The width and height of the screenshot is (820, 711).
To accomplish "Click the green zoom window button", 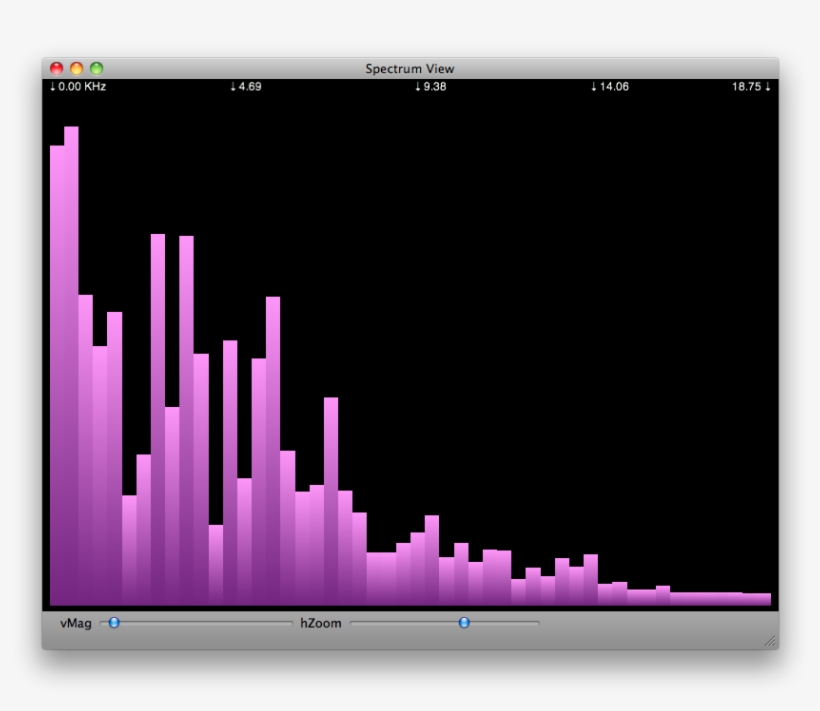I will pyautogui.click(x=96, y=69).
